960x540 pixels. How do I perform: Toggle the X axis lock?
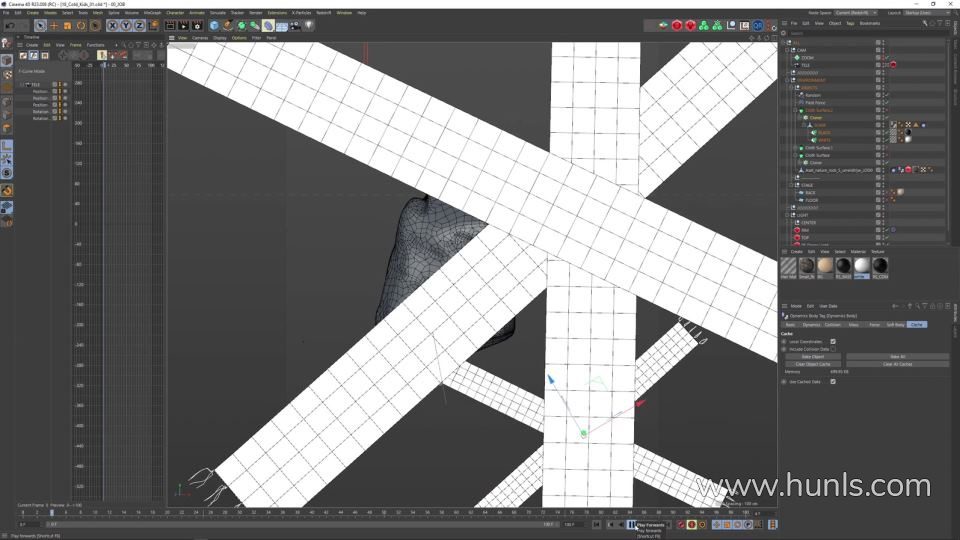pos(112,26)
